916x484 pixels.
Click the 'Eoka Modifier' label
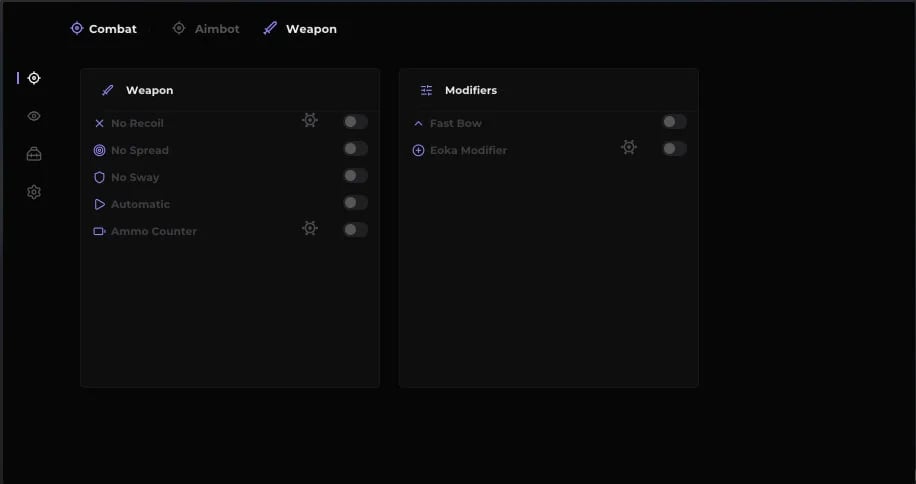469,151
